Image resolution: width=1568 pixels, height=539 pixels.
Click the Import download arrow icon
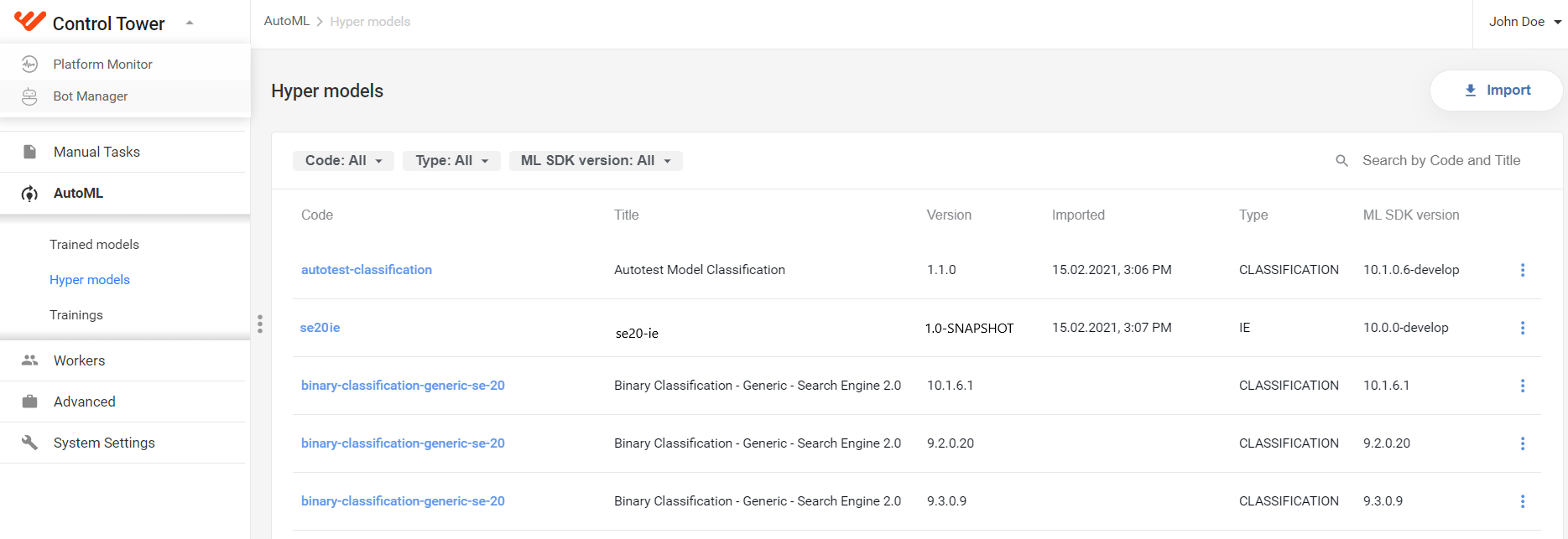pos(1471,91)
